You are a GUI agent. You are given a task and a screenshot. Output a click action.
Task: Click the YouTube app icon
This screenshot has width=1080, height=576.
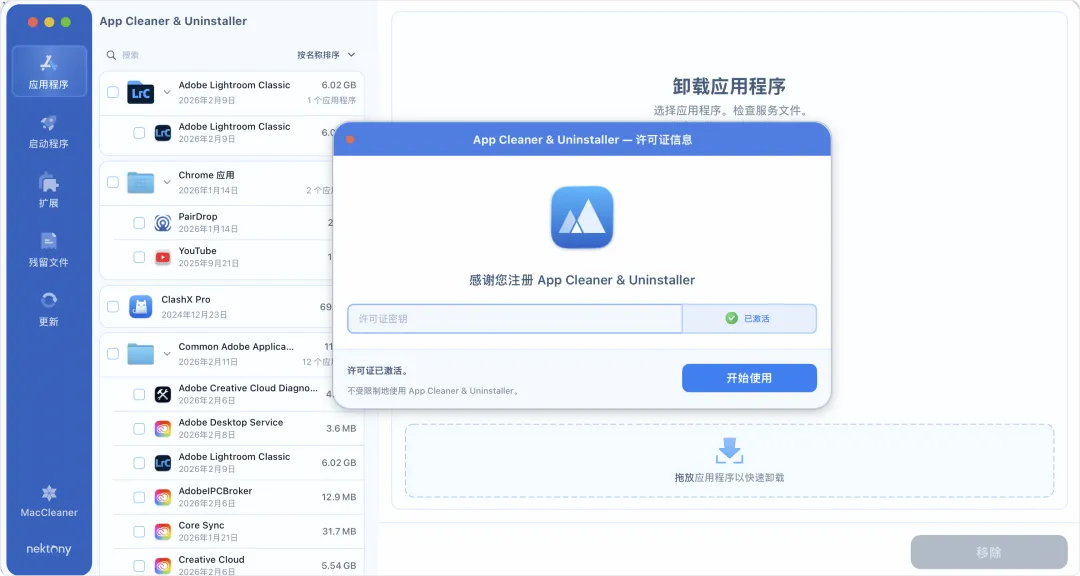163,258
